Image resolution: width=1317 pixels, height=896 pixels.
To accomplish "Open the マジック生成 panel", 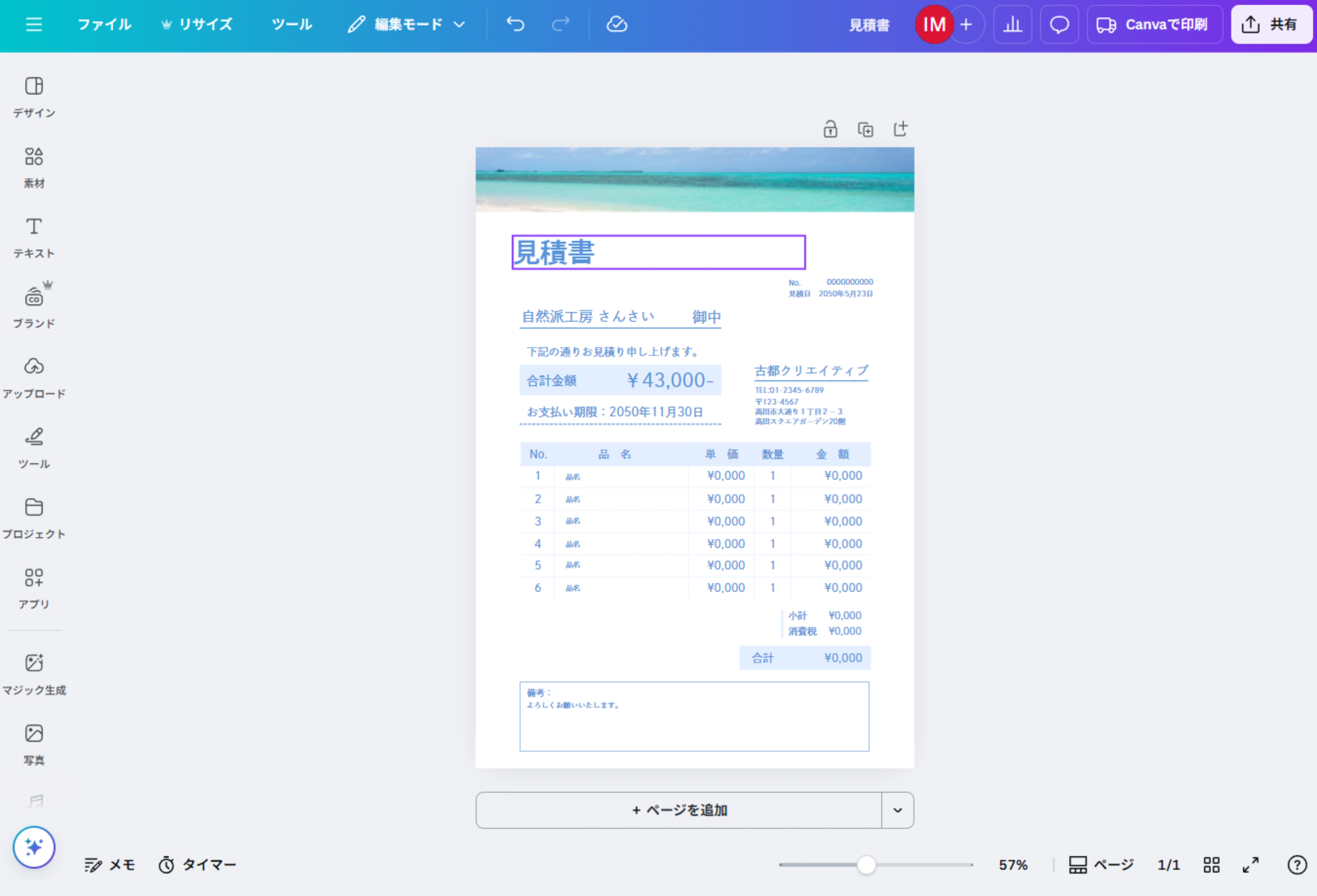I will pos(34,674).
